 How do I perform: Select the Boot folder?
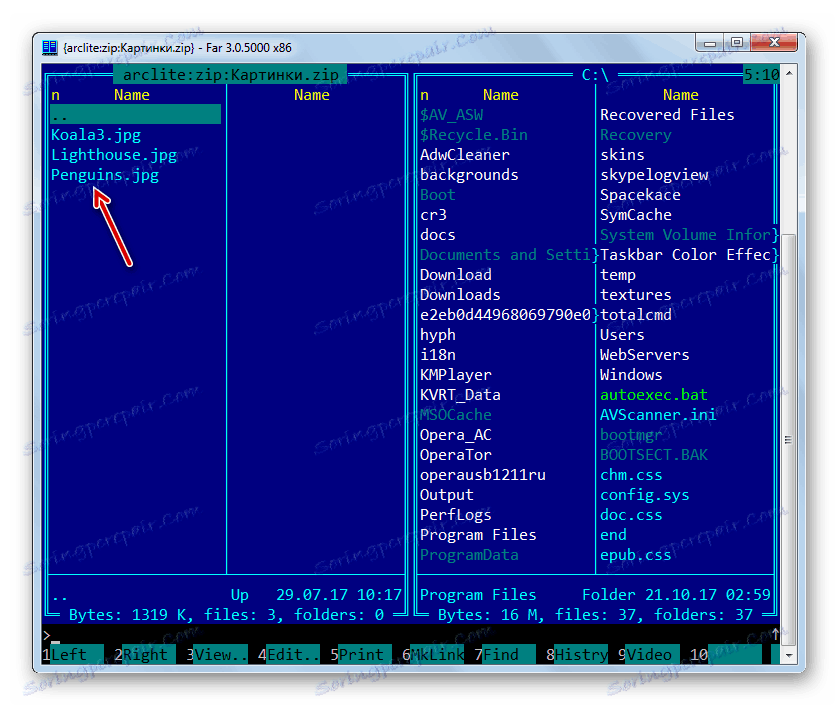tap(438, 195)
